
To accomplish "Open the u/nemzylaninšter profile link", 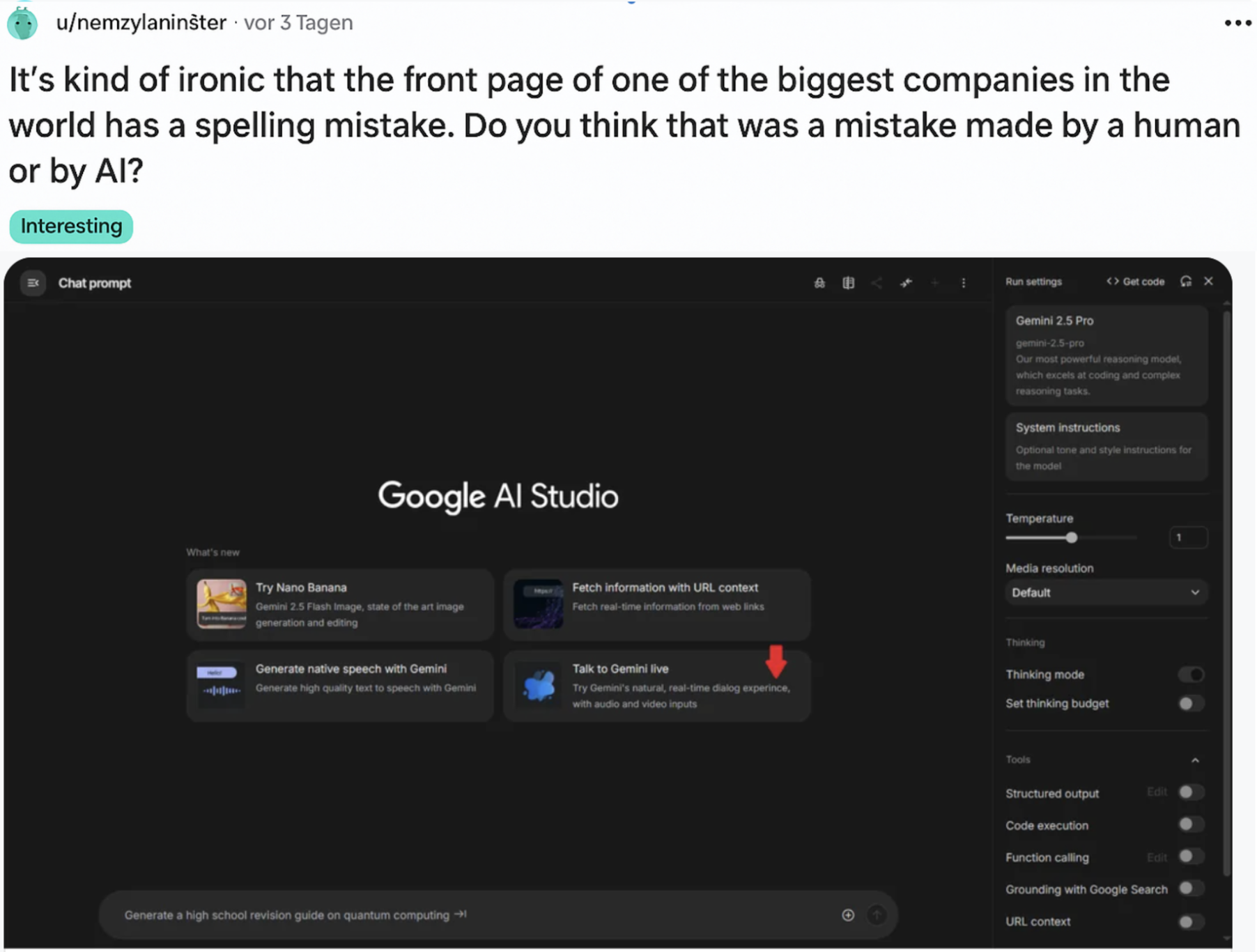I will (x=141, y=22).
